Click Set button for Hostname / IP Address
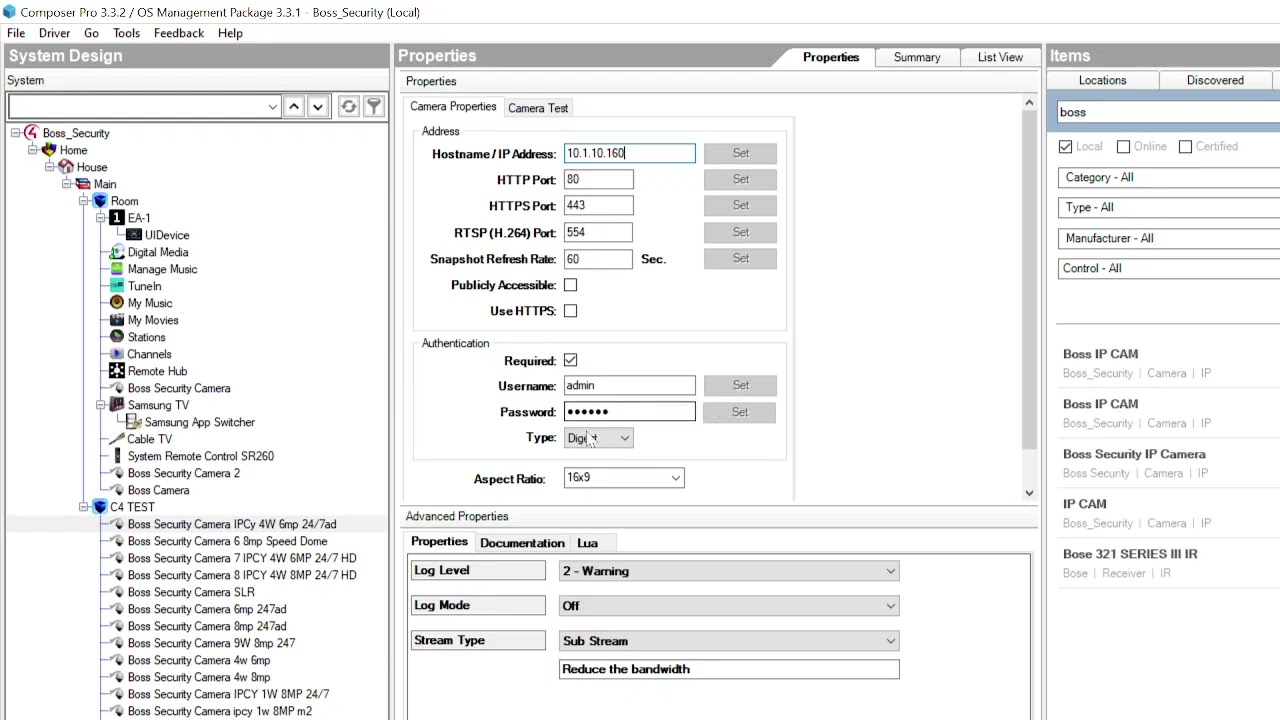 pos(740,153)
